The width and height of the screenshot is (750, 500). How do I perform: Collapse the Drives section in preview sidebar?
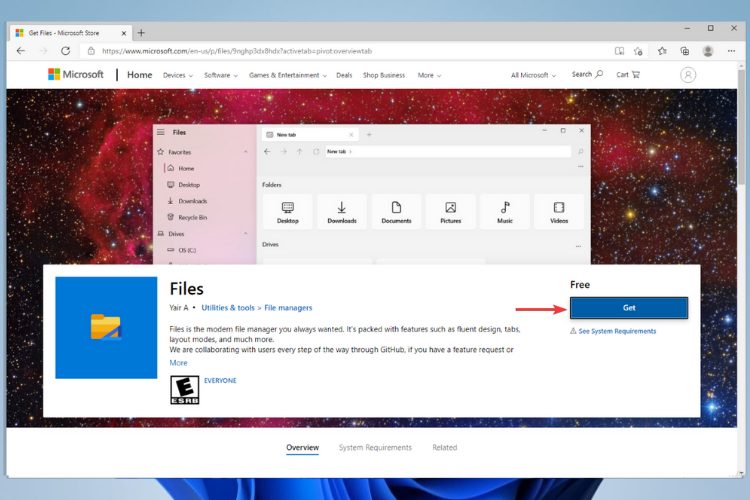point(246,233)
